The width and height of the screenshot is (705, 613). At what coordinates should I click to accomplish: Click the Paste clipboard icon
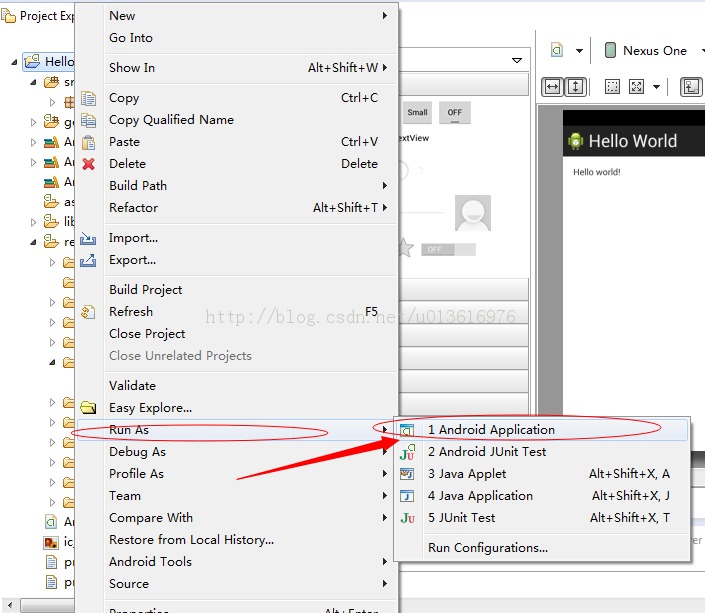[89, 142]
